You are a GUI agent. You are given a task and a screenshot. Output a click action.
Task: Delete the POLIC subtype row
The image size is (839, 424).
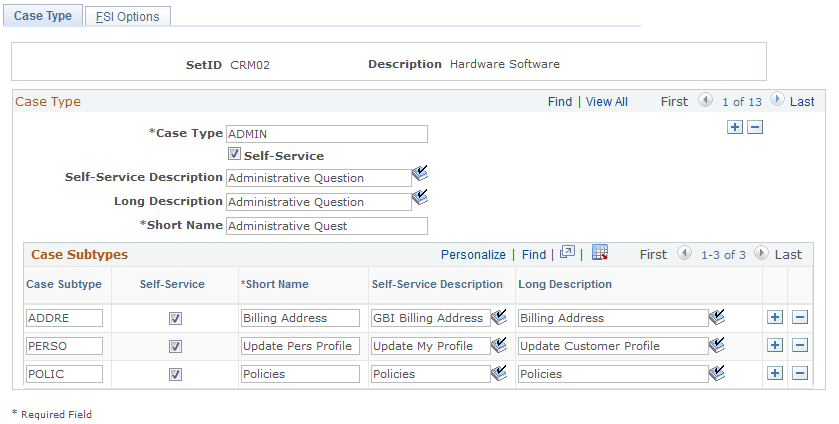click(x=799, y=373)
